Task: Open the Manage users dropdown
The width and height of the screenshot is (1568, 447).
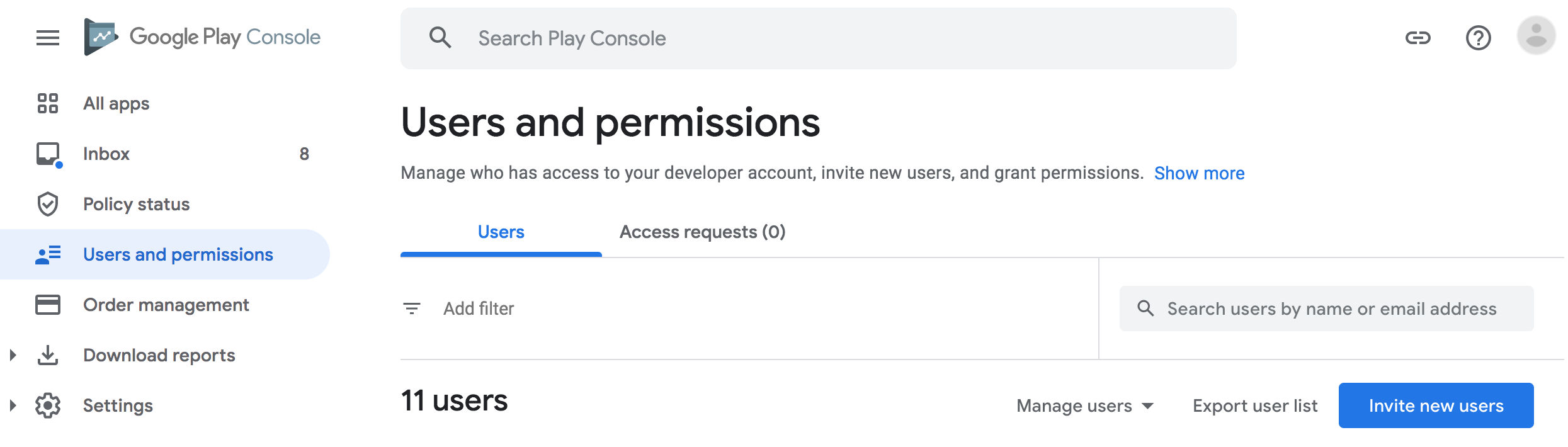Action: tap(1085, 405)
